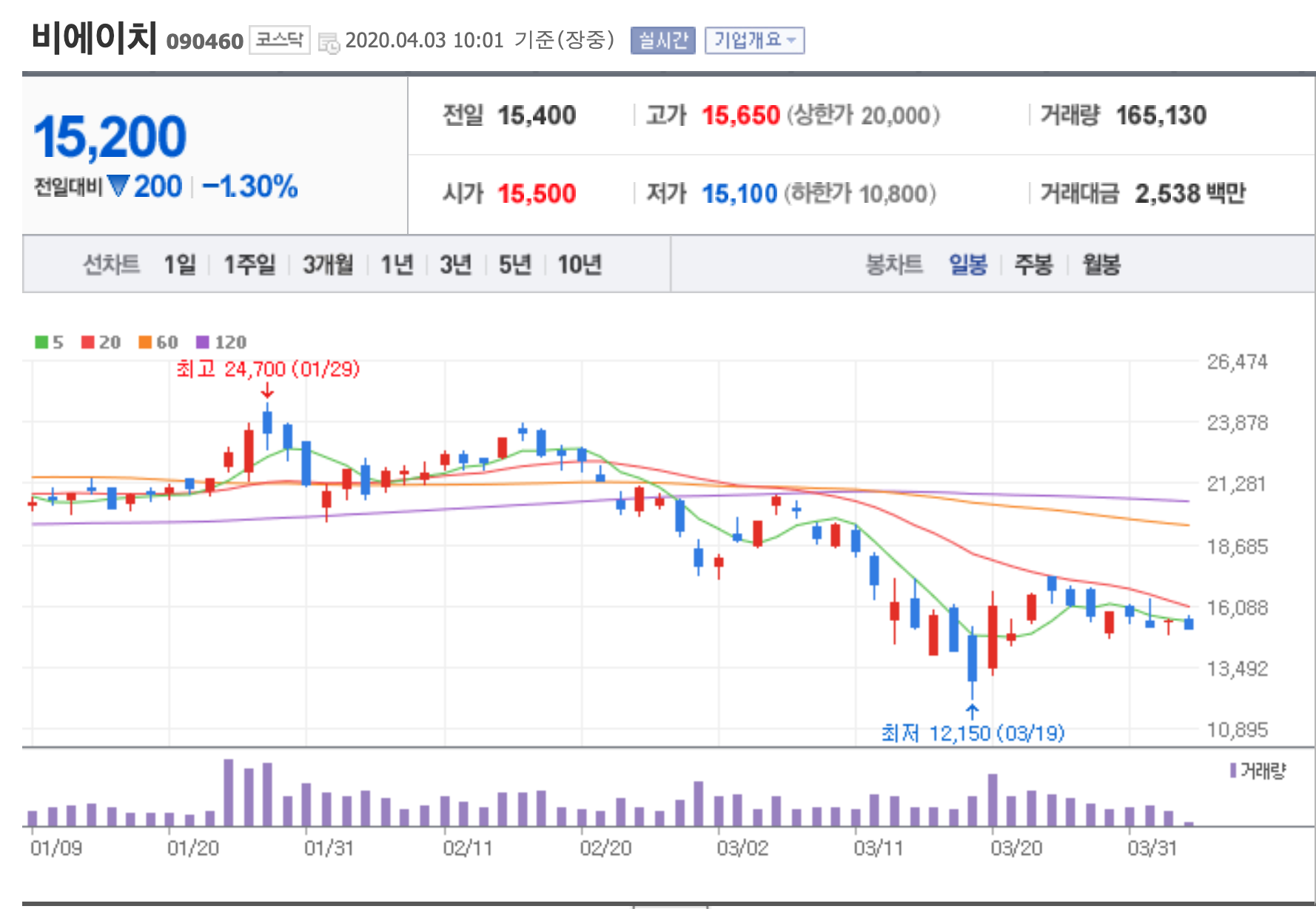Switch to the 1년 chart period

click(x=397, y=264)
